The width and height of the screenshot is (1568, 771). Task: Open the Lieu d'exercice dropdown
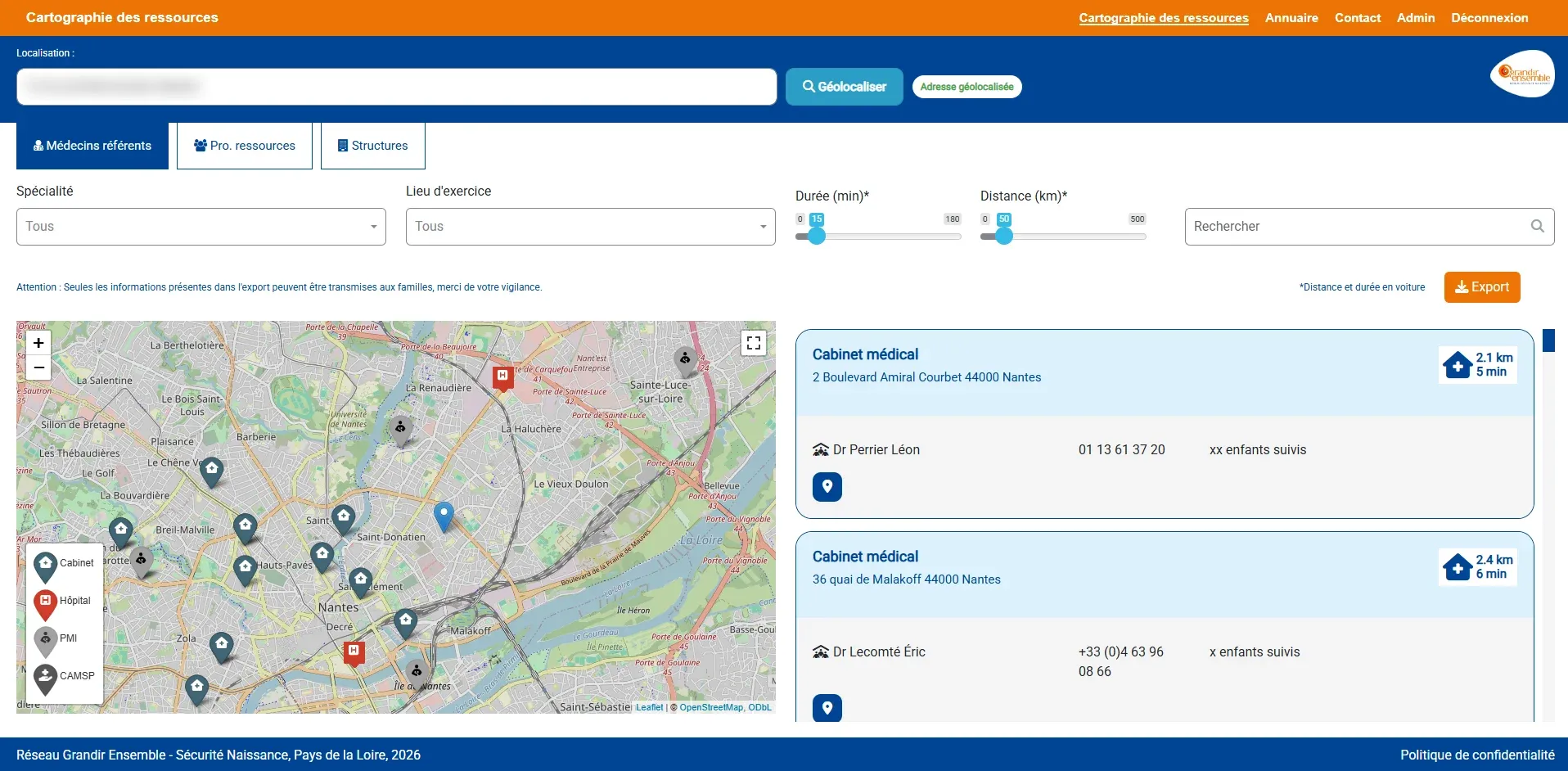[x=591, y=227]
